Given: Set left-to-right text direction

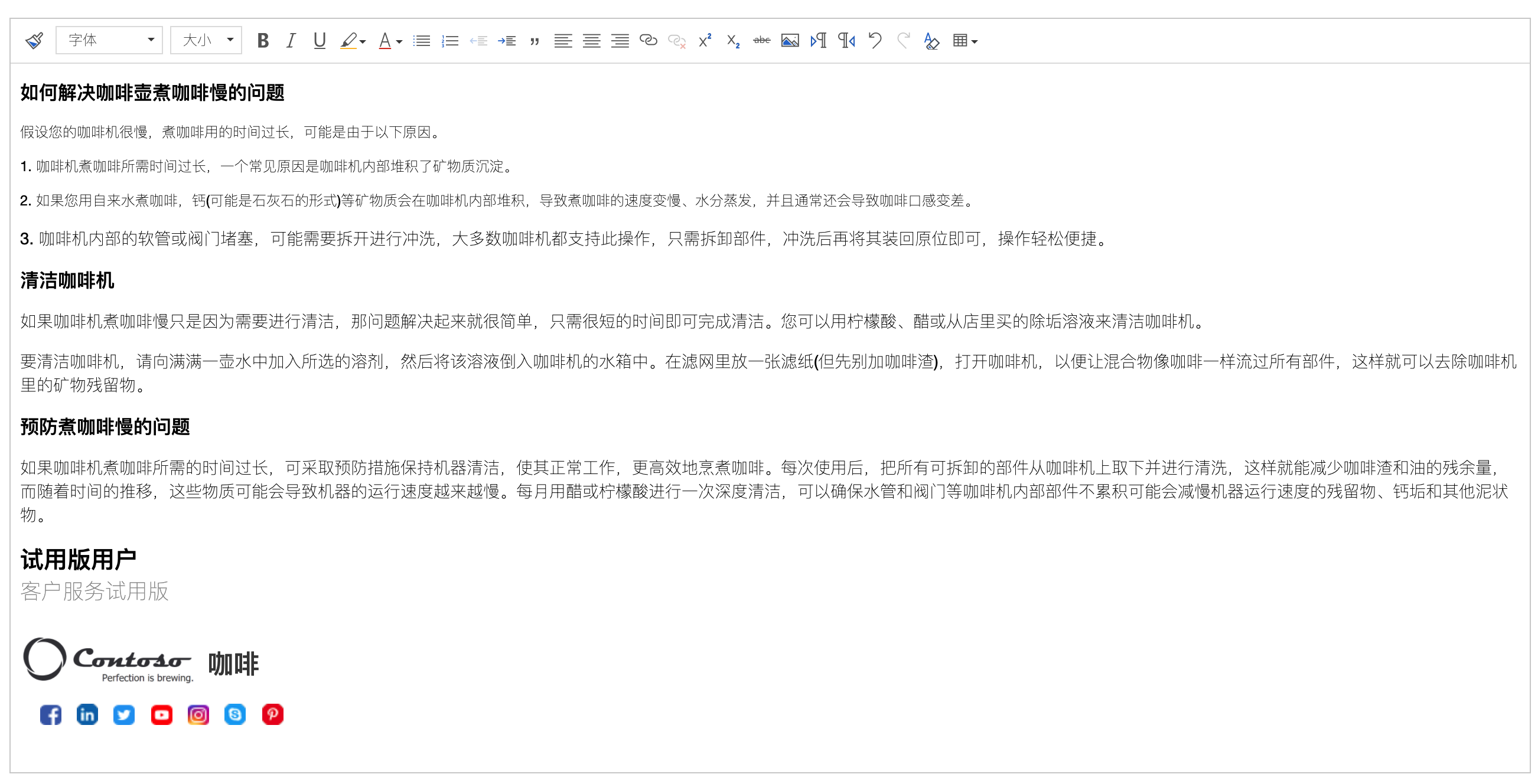Looking at the screenshot, I should pos(819,41).
